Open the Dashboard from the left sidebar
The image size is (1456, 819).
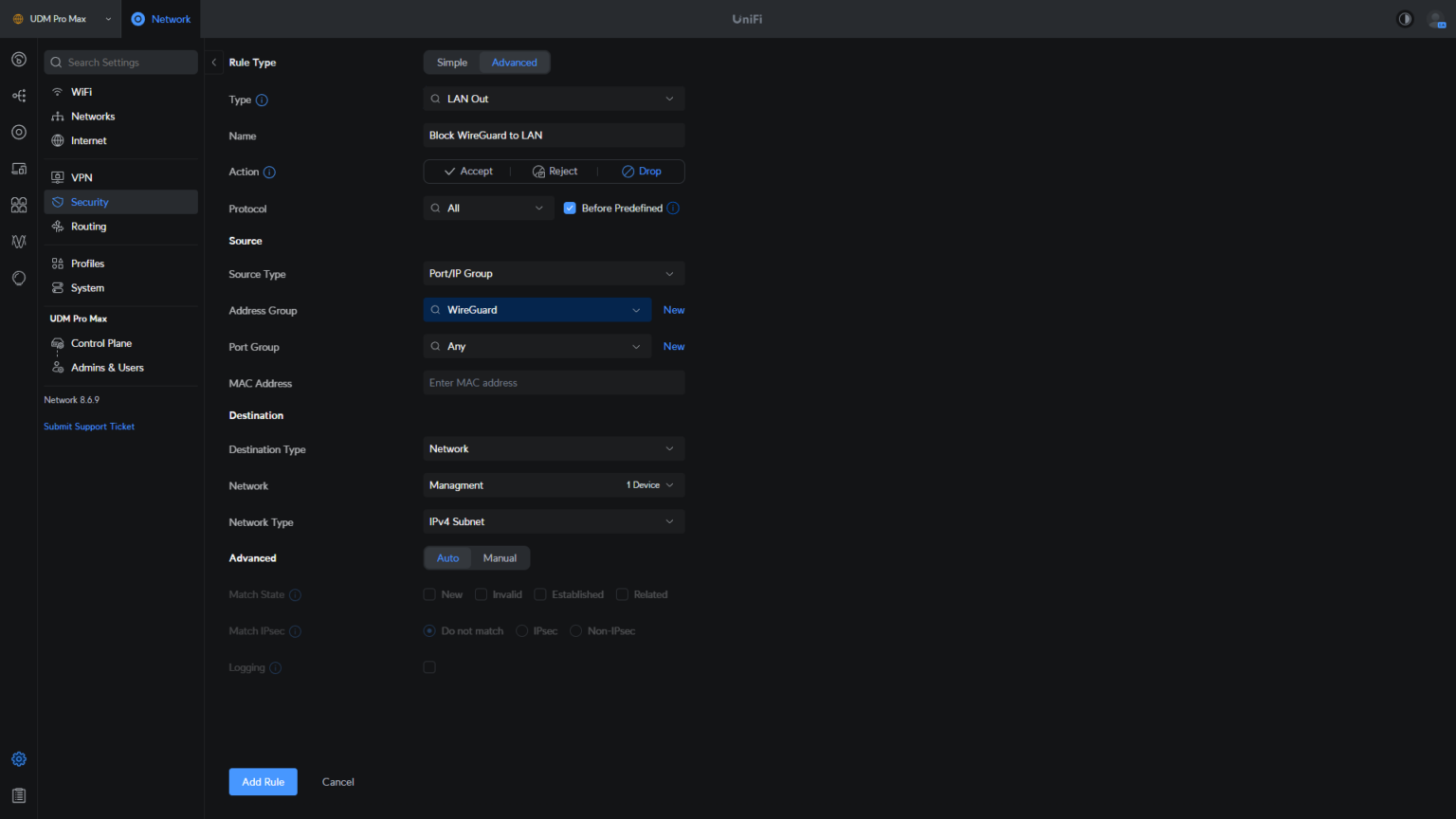[x=18, y=59]
